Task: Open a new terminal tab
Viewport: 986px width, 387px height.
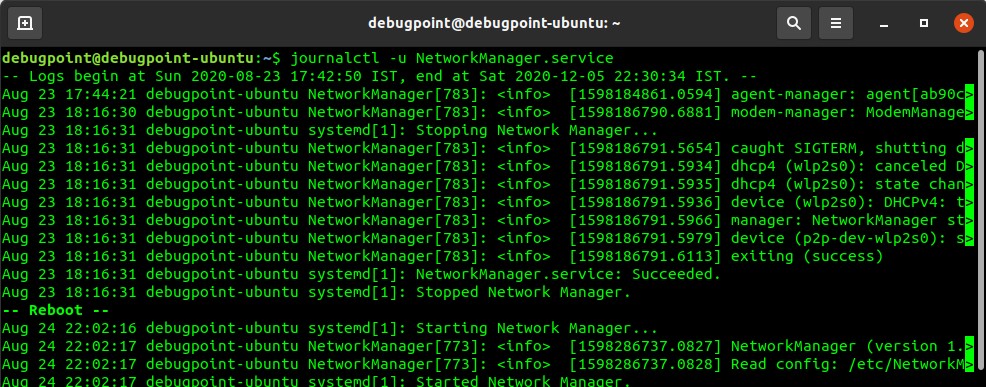Action: tap(25, 23)
